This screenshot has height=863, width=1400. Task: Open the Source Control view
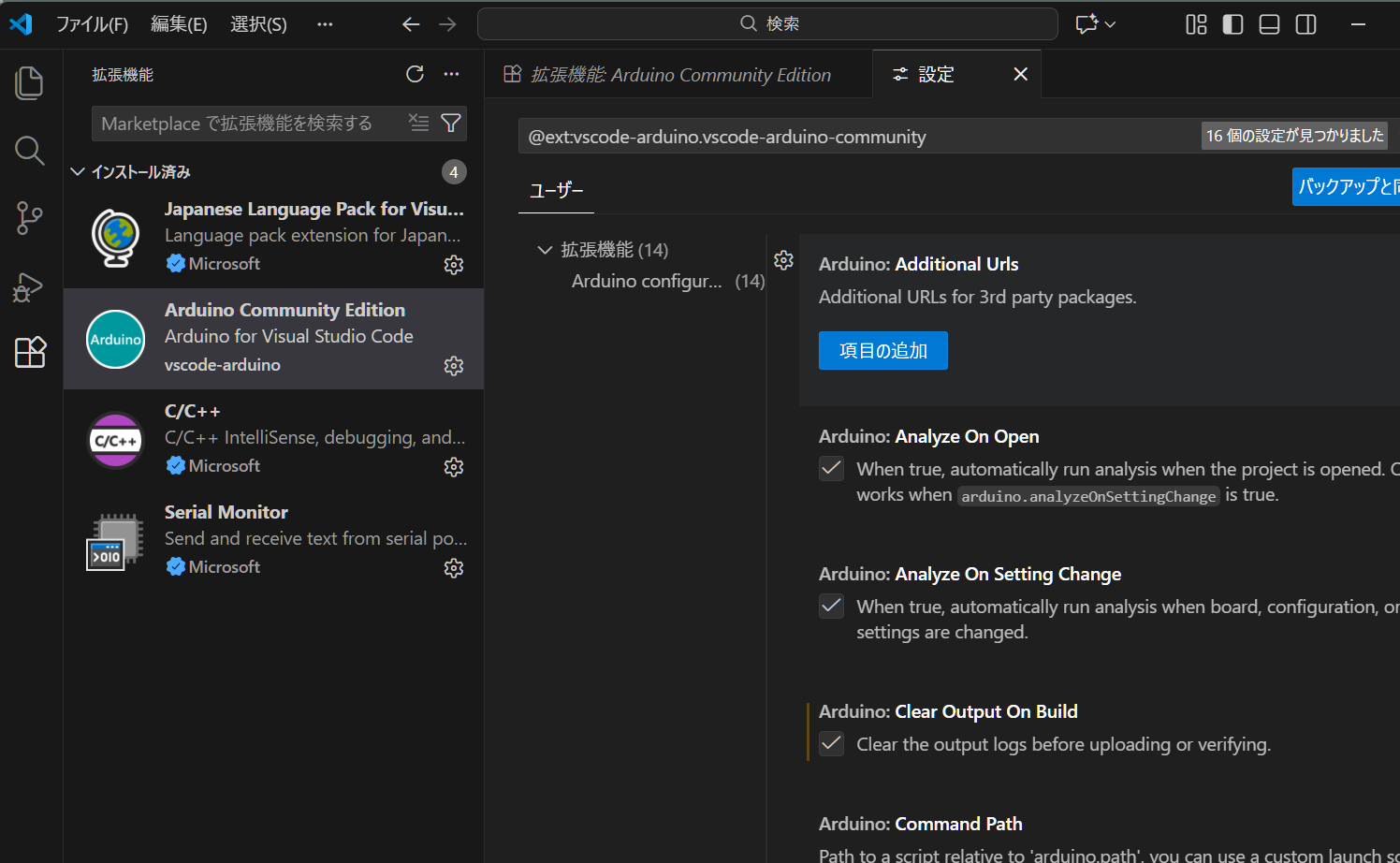(30, 218)
